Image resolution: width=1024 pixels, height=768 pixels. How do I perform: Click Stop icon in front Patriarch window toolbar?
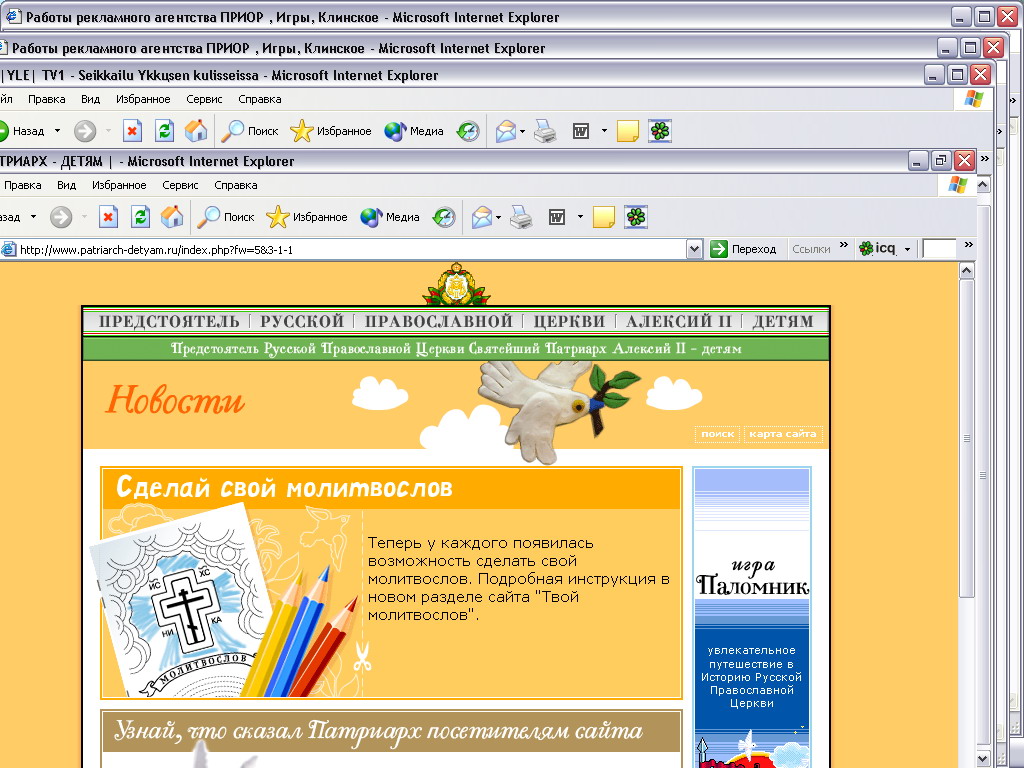108,217
